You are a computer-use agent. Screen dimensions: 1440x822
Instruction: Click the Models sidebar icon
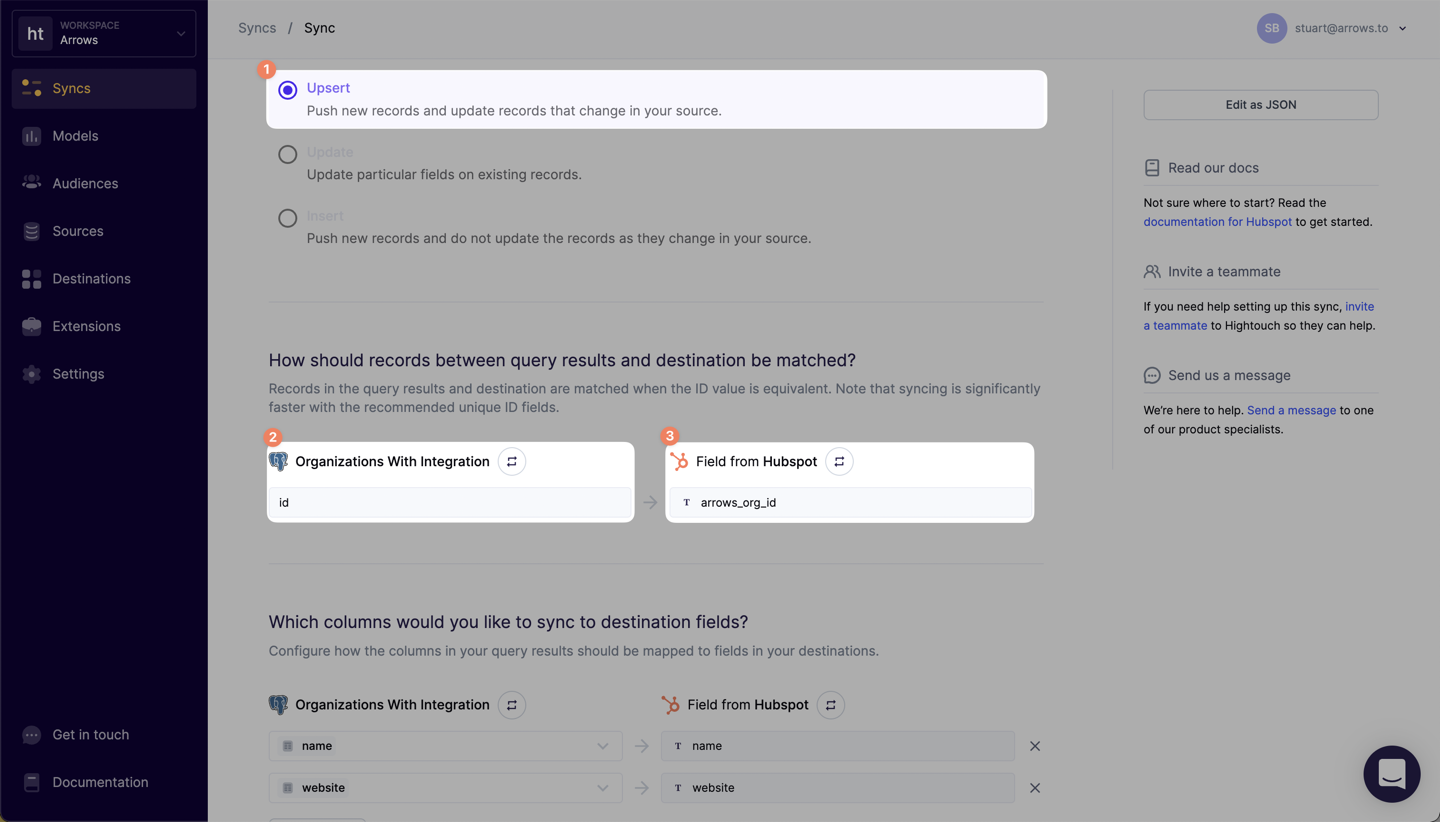tap(32, 136)
